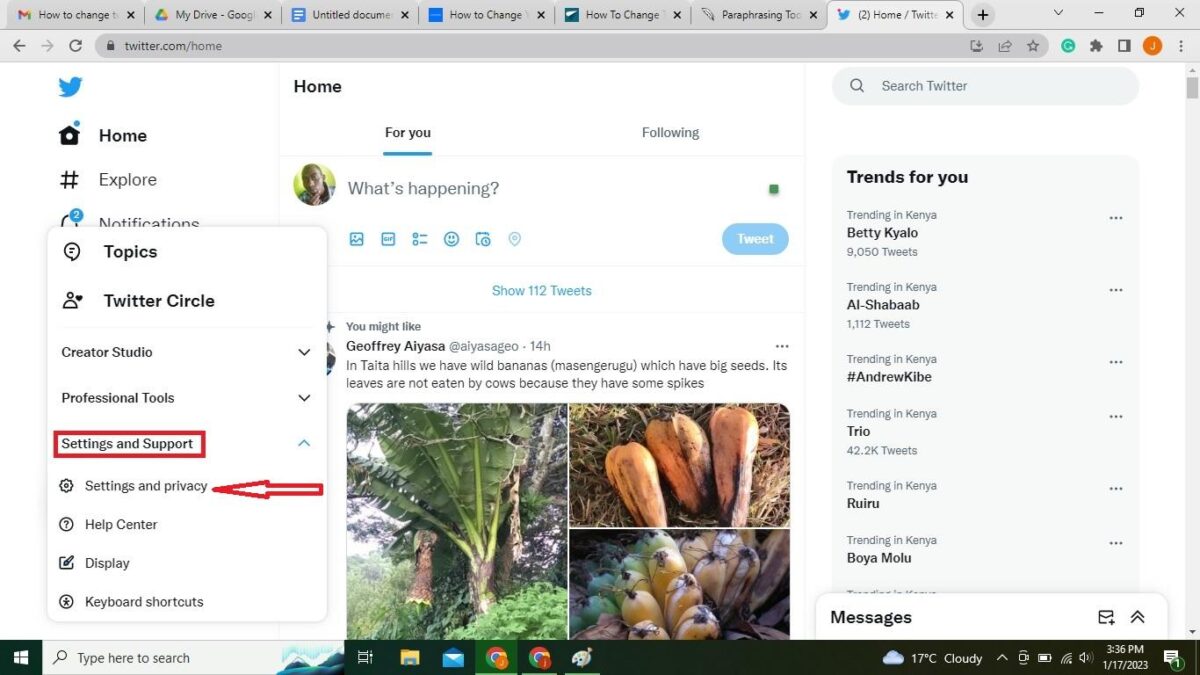The width and height of the screenshot is (1200, 675).
Task: Open the #AndrewKibe trend
Action: 889,377
